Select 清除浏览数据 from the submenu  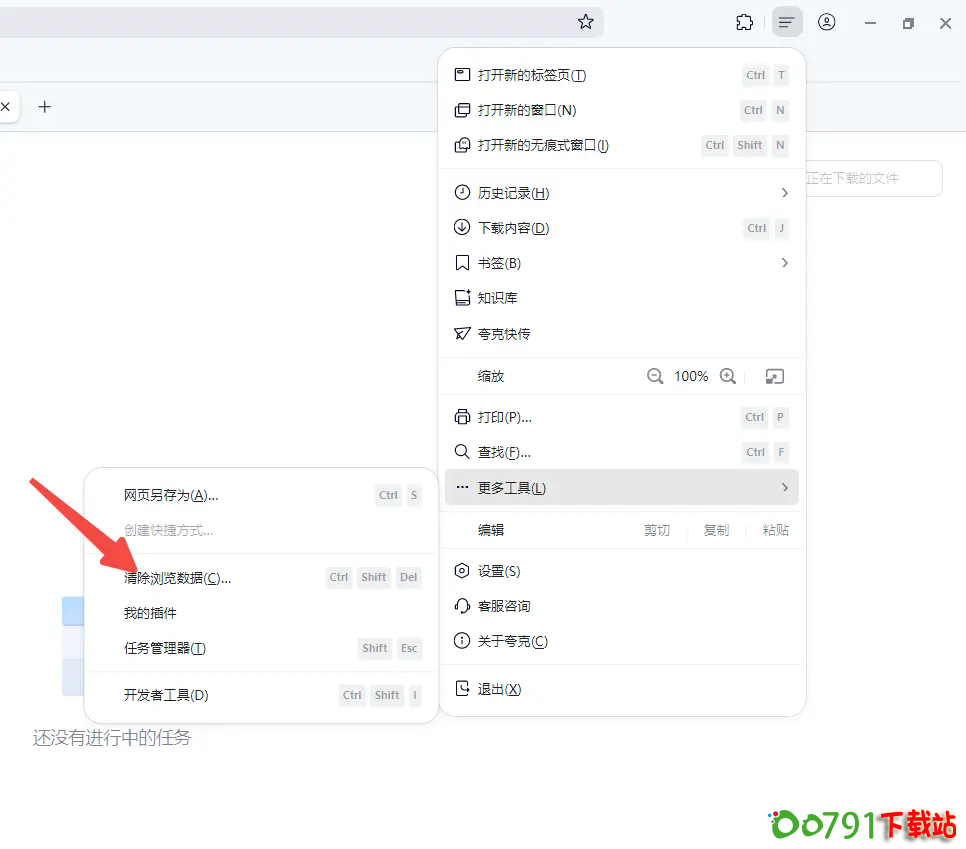click(177, 578)
